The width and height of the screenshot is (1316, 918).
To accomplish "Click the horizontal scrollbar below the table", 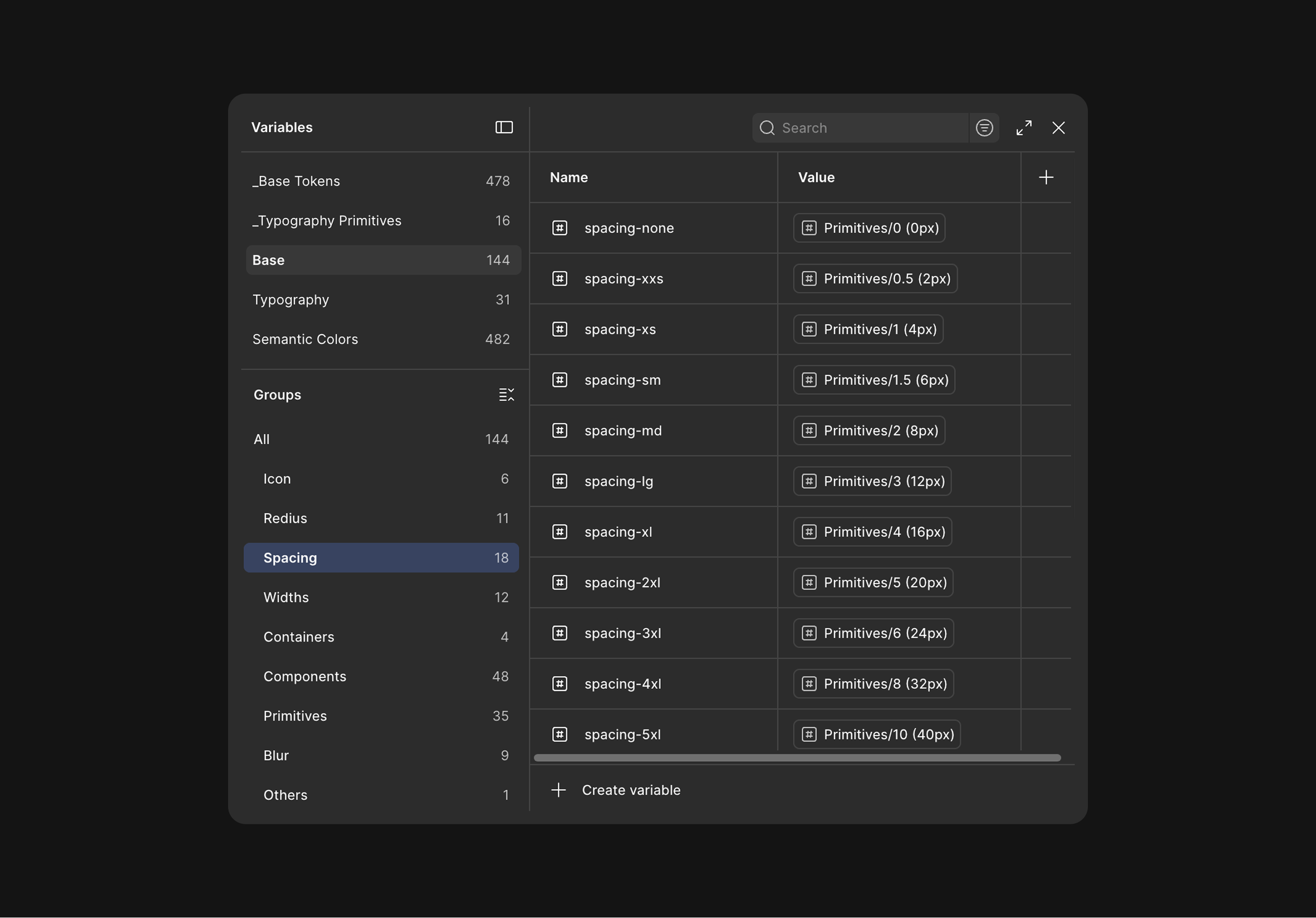I will tap(797, 758).
